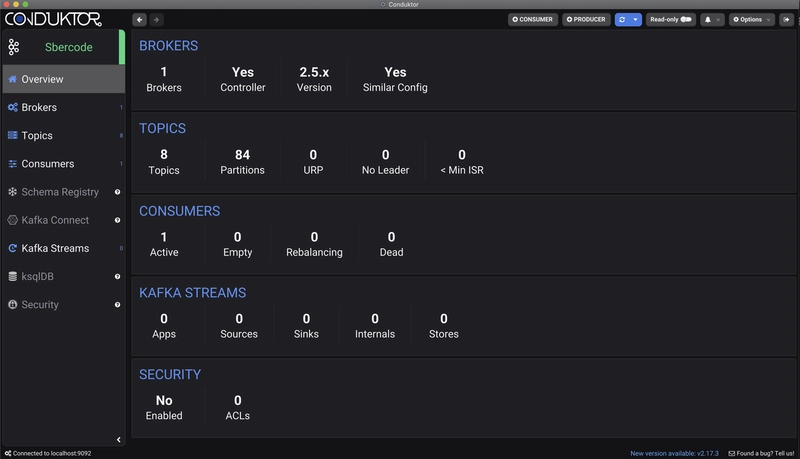This screenshot has height=459, width=800.
Task: Click the 'Rebalancing' consumers label
Action: [314, 252]
